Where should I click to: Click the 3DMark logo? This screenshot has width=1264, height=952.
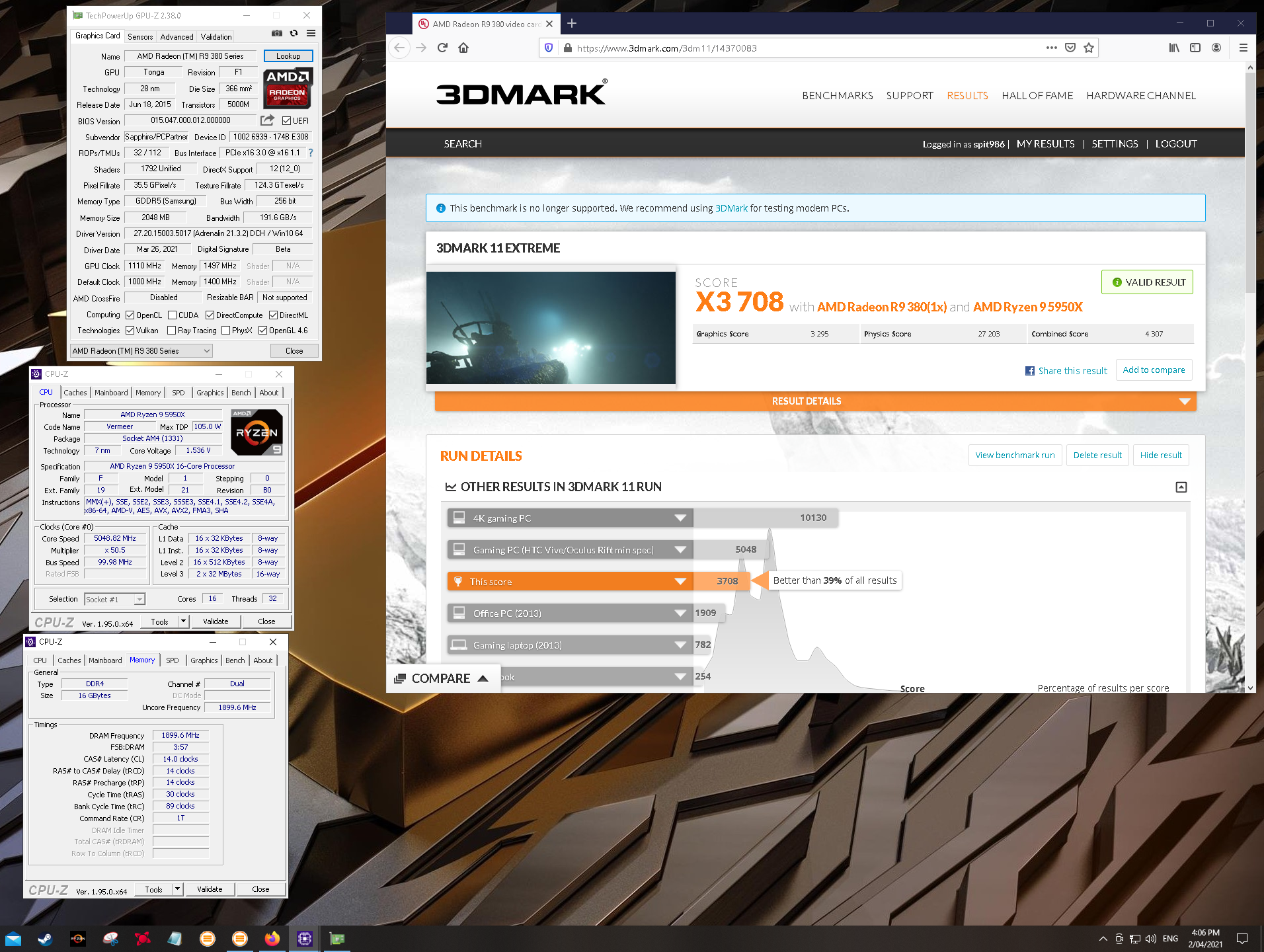(522, 93)
